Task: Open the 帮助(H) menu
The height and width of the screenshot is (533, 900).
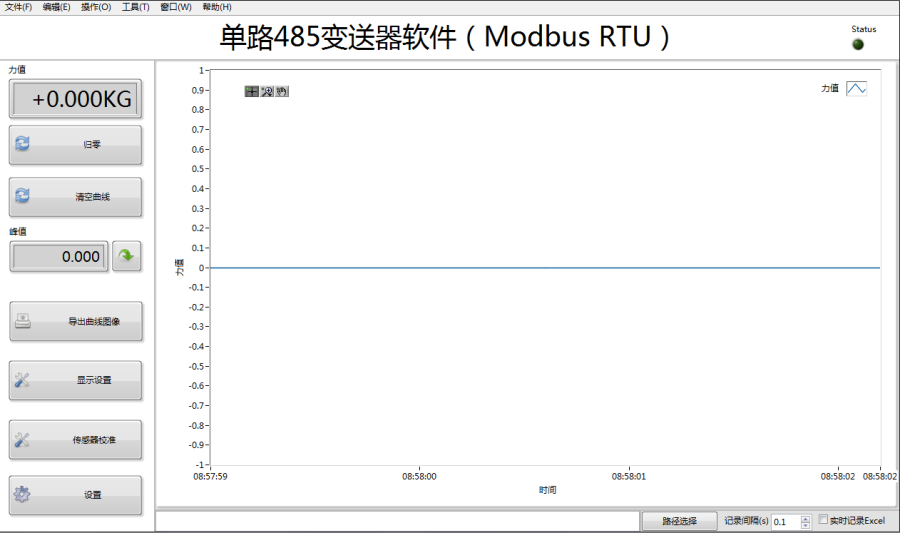Action: [216, 7]
